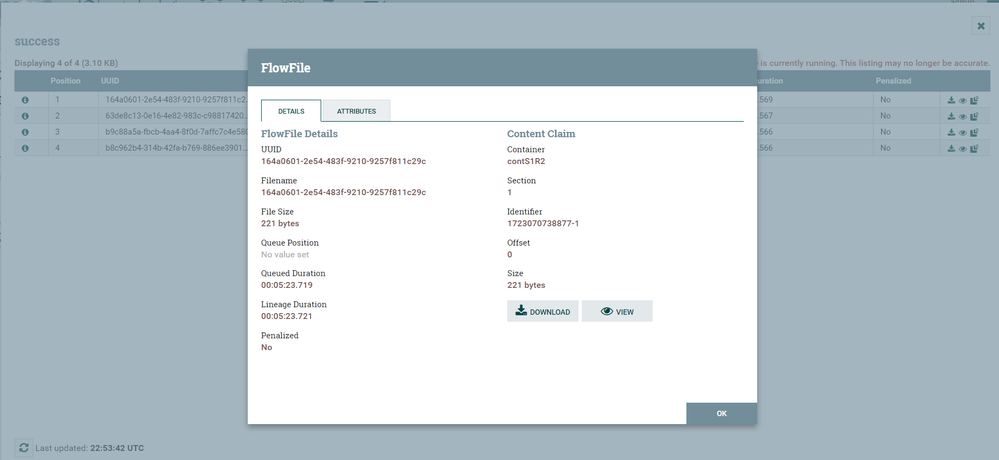
Task: Click the Penalized column header
Action: click(893, 81)
